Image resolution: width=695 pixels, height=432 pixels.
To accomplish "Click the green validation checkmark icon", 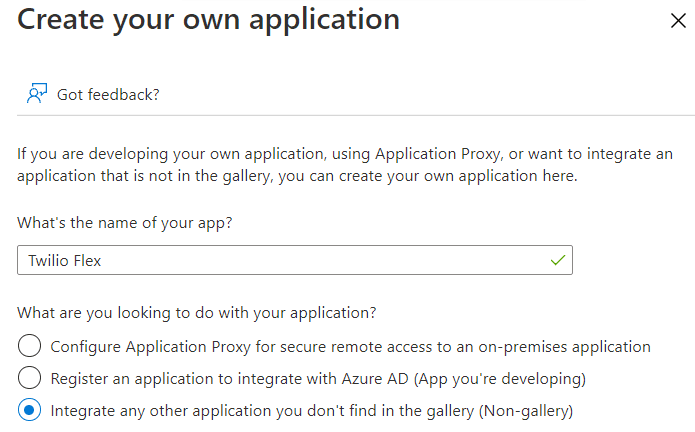I will coord(557,261).
